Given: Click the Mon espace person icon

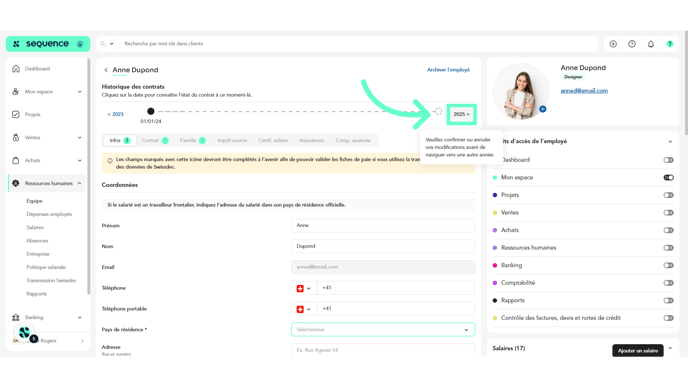Looking at the screenshot, I should coord(16,91).
